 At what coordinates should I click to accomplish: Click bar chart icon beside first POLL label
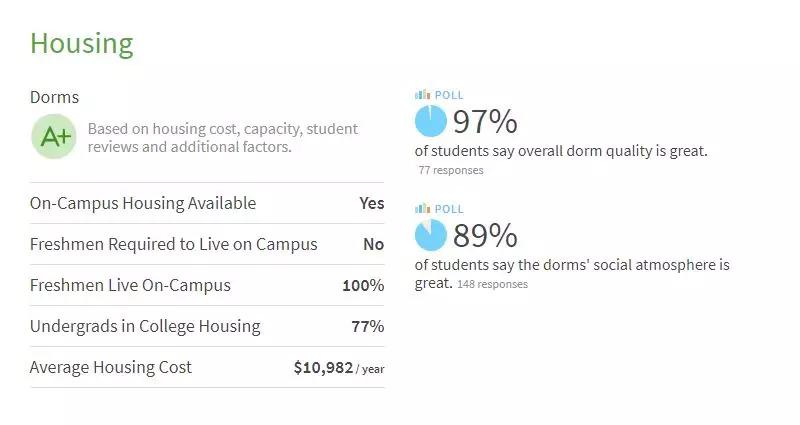click(x=422, y=95)
